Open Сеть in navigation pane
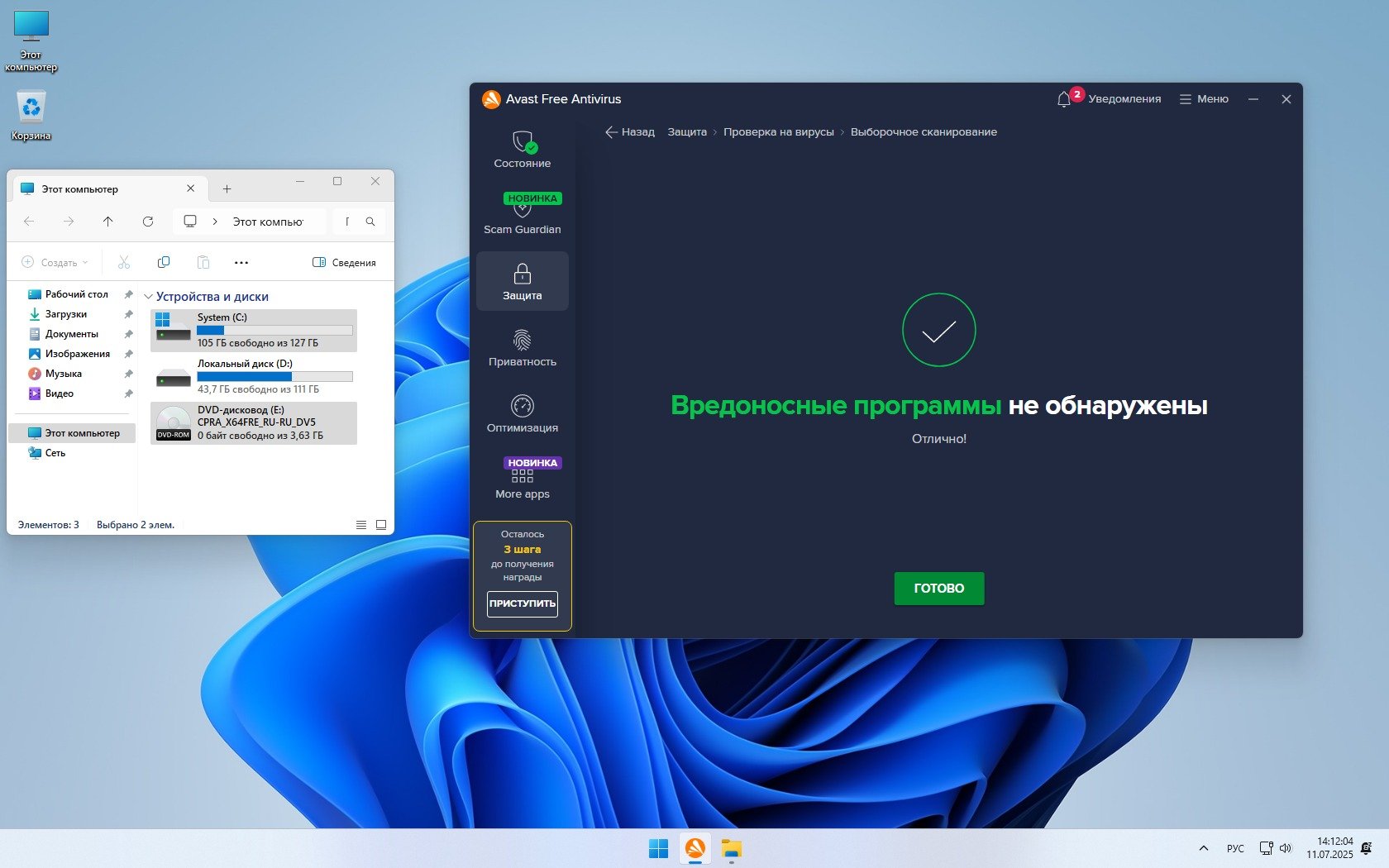Viewport: 1389px width, 868px height. [55, 453]
